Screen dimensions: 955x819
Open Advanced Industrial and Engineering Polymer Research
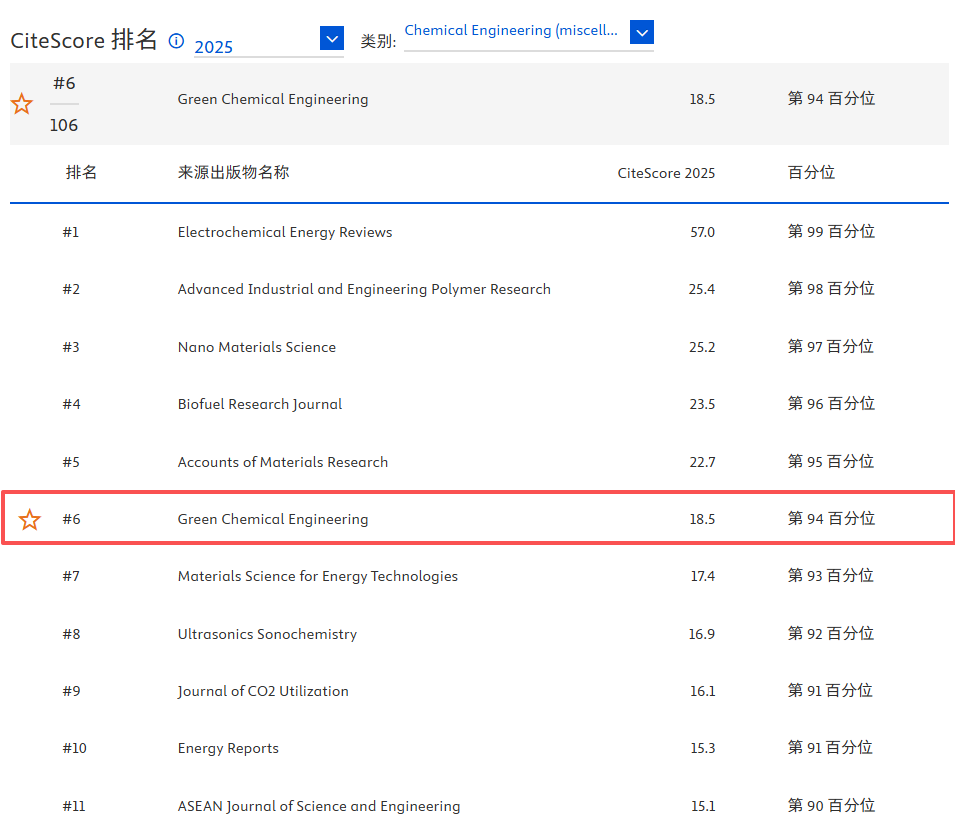coord(364,289)
